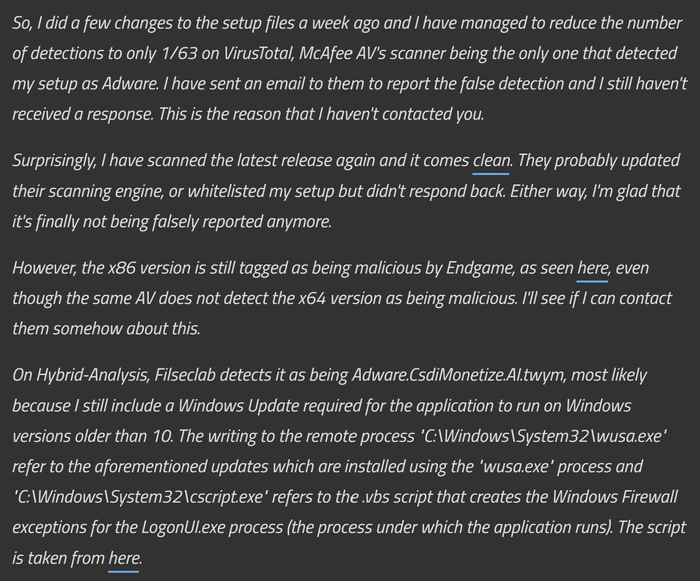Open the "here" link for the script source
This screenshot has width=700, height=581.
(x=123, y=557)
